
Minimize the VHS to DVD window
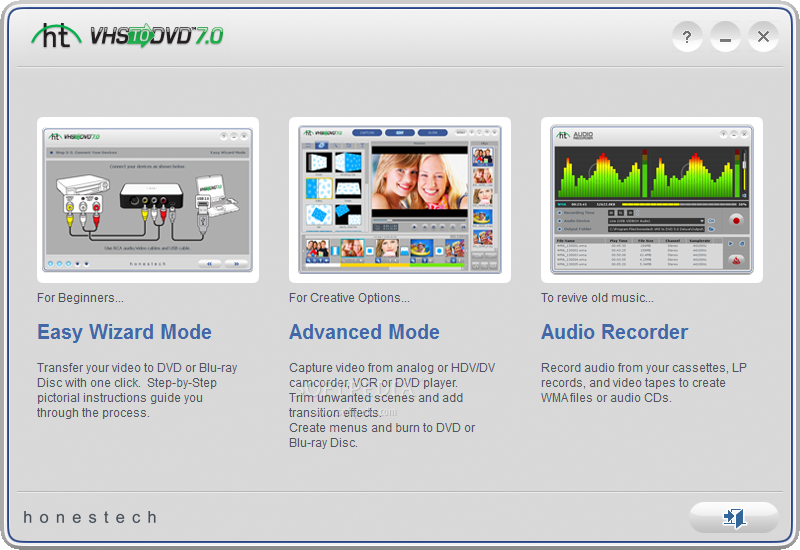[726, 37]
